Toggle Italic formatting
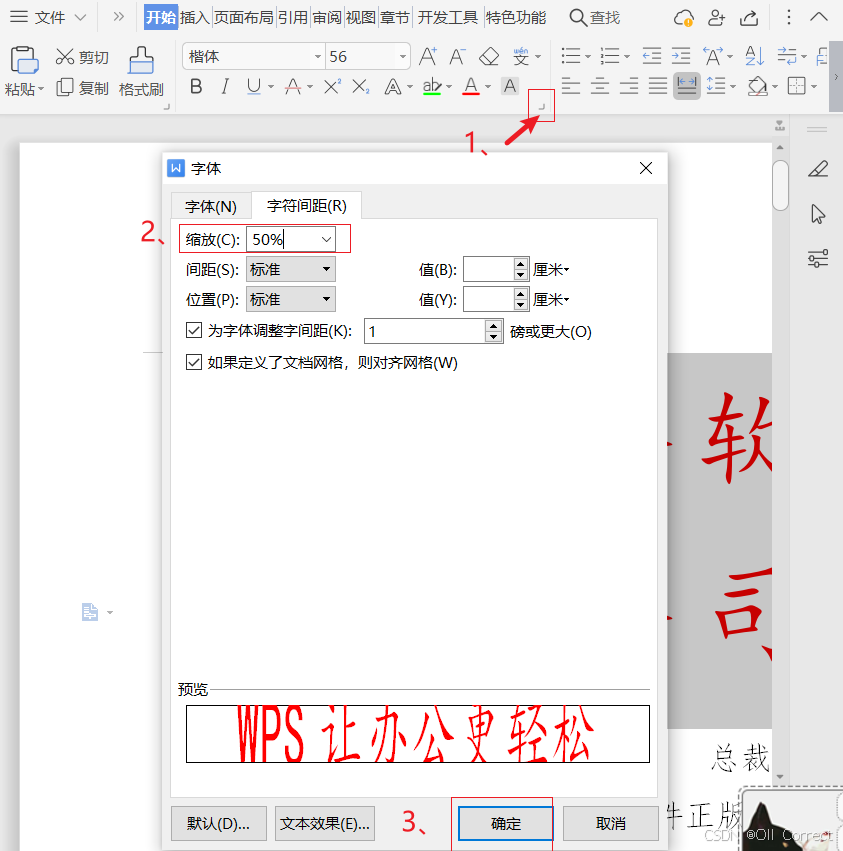Image resolution: width=843 pixels, height=851 pixels. coord(225,86)
